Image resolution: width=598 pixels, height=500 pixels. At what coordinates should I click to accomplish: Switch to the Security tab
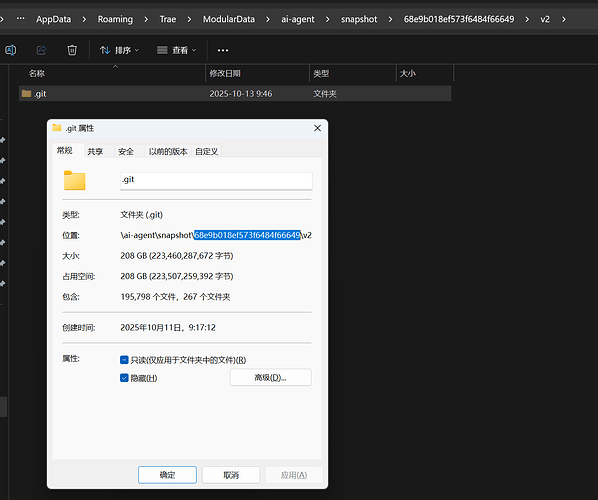pos(126,151)
